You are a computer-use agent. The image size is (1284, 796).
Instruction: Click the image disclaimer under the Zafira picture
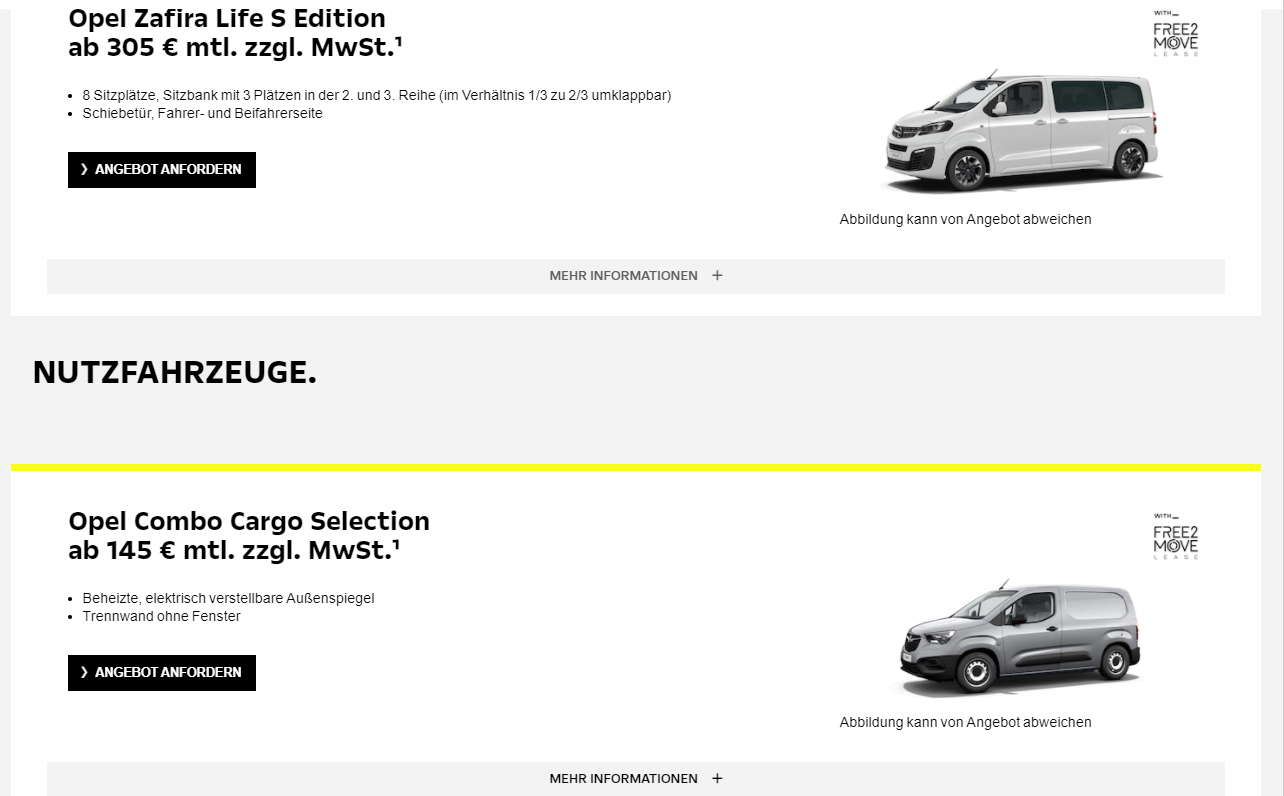tap(966, 219)
